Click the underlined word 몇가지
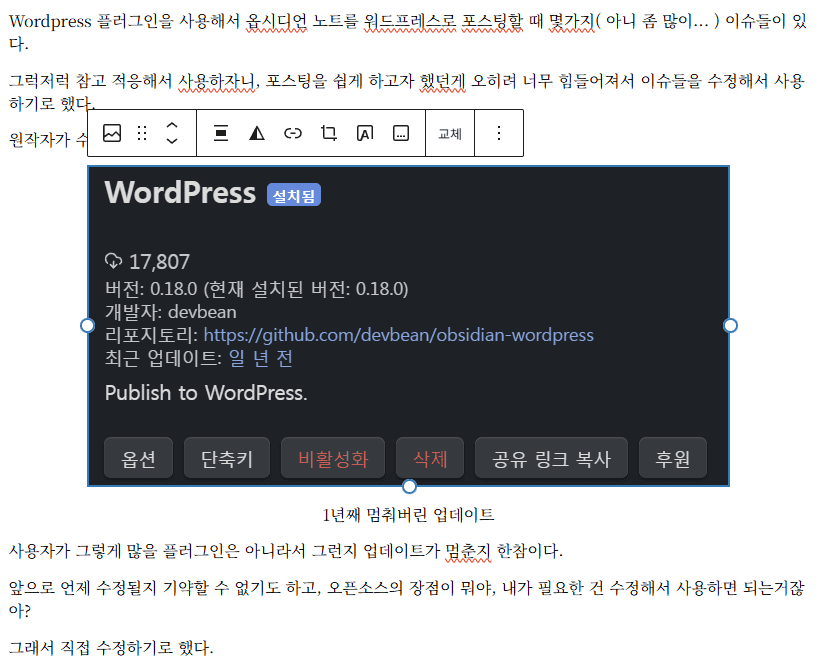The width and height of the screenshot is (823, 664). 572,22
